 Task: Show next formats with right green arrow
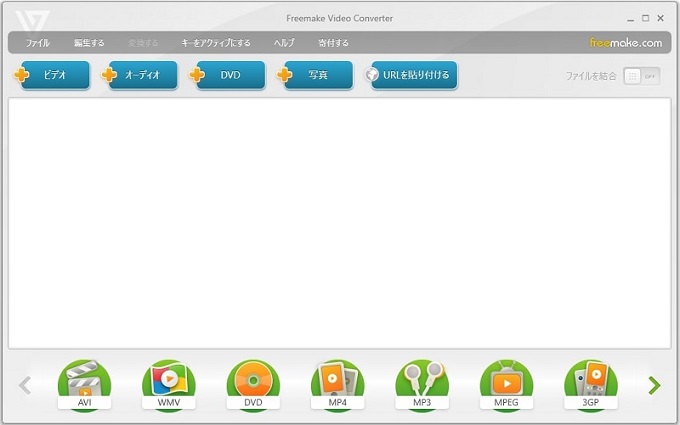654,385
